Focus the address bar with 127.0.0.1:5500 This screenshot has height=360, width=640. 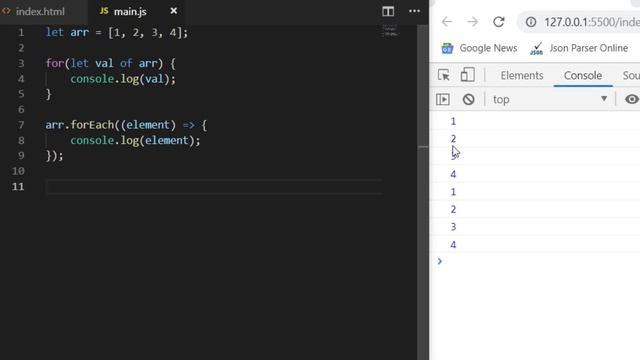[x=591, y=22]
